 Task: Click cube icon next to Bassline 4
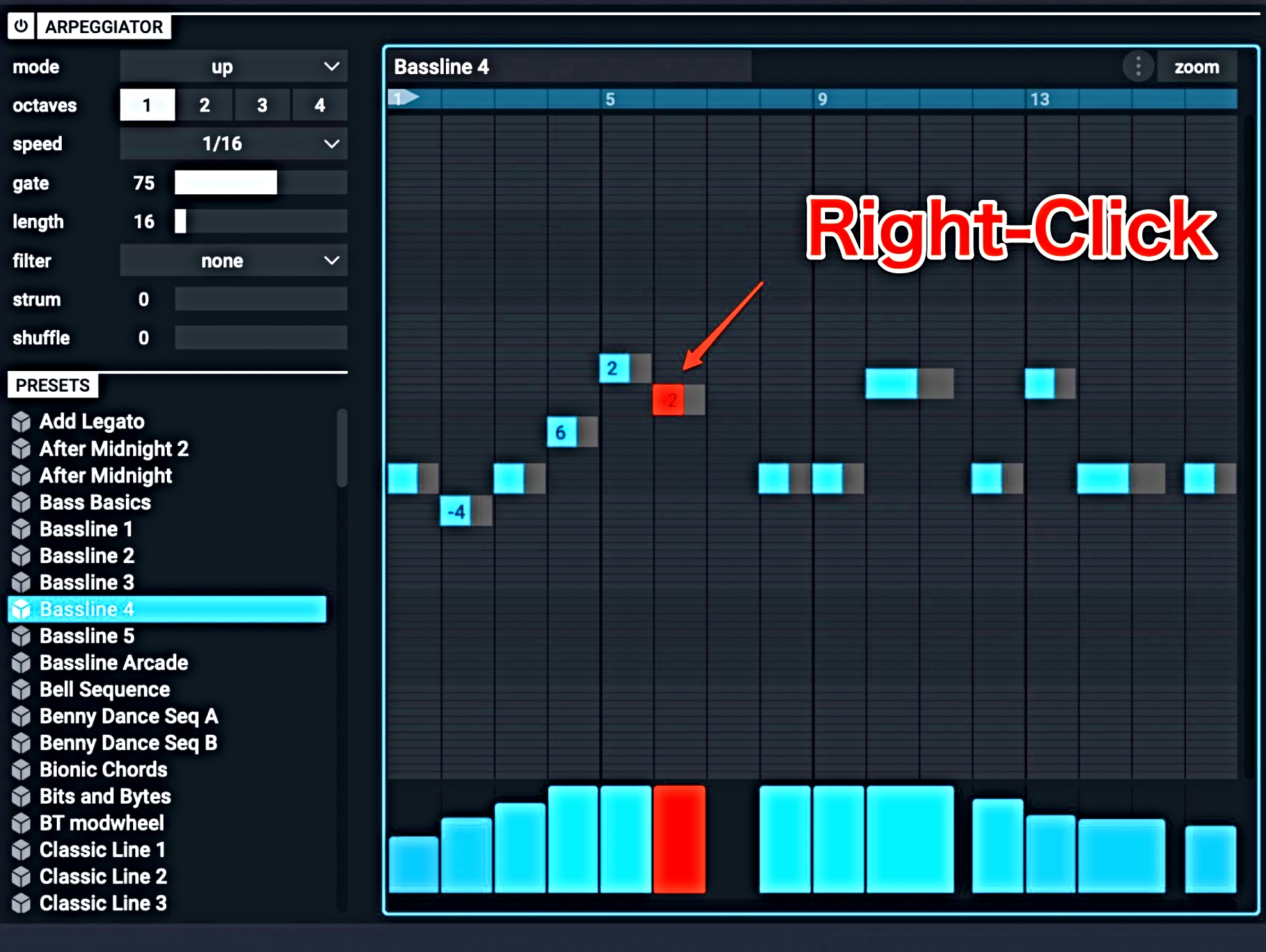(x=21, y=608)
